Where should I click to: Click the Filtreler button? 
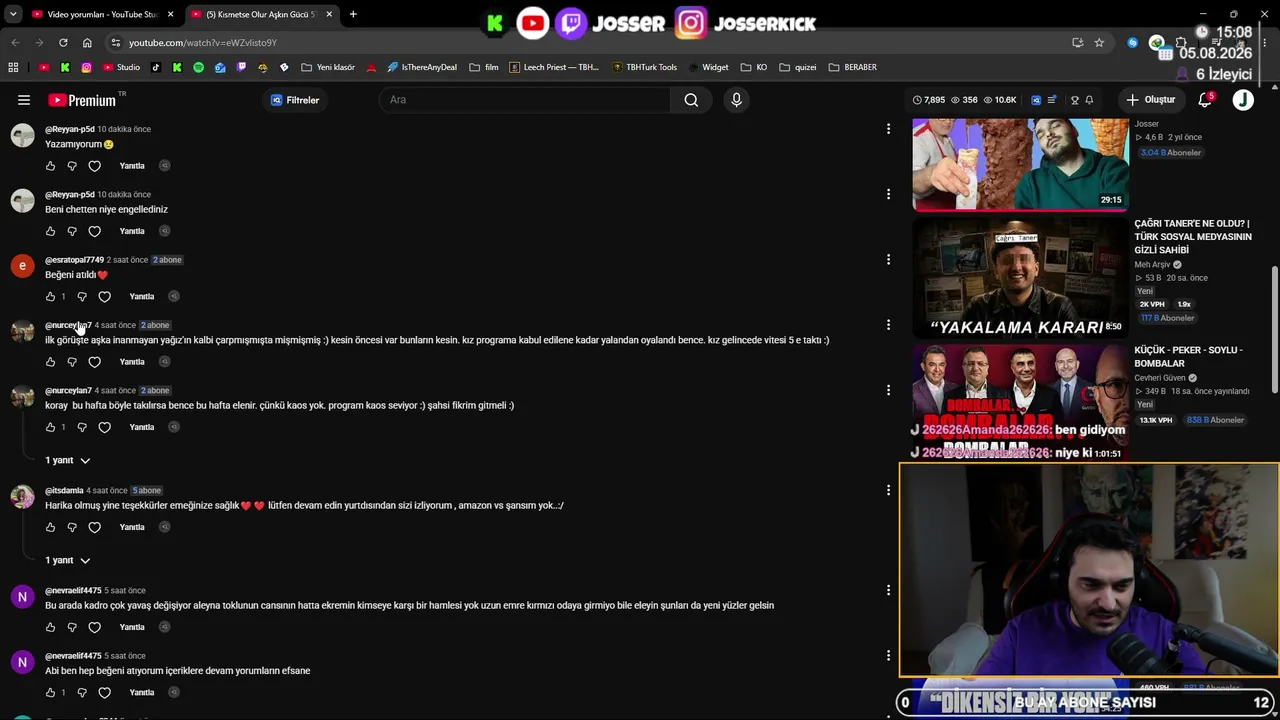click(x=295, y=100)
